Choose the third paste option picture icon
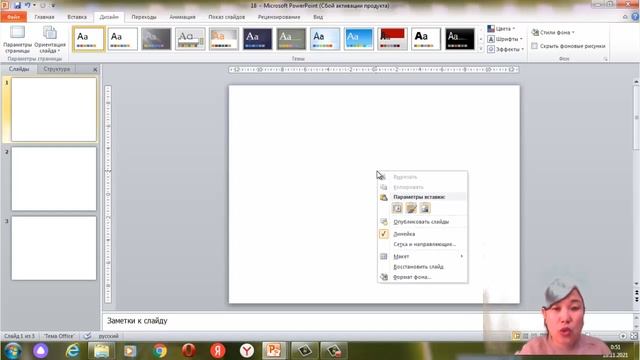Image resolution: width=640 pixels, height=360 pixels. point(425,208)
